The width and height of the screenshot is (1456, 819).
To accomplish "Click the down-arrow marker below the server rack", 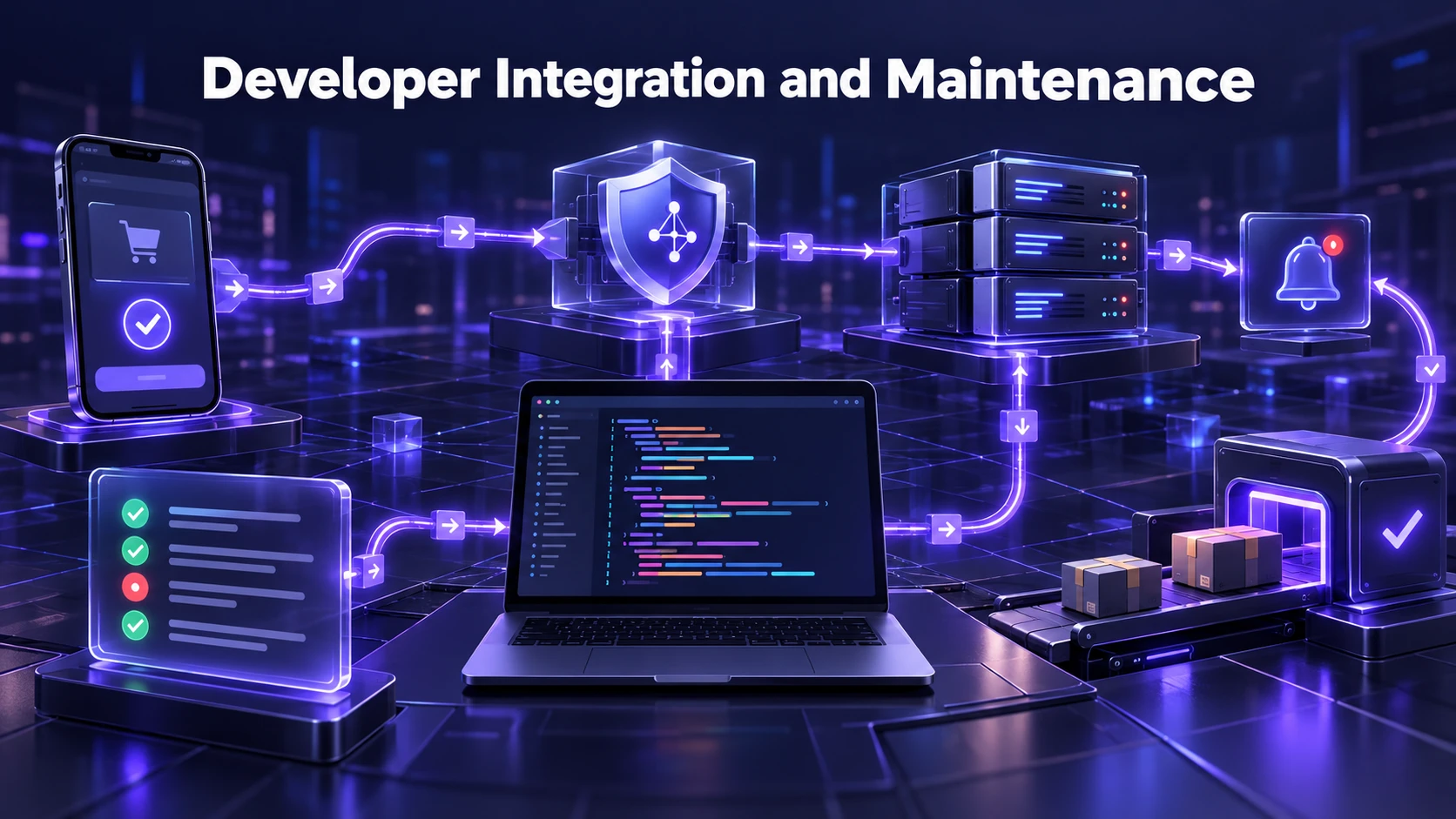I will pos(1021,426).
